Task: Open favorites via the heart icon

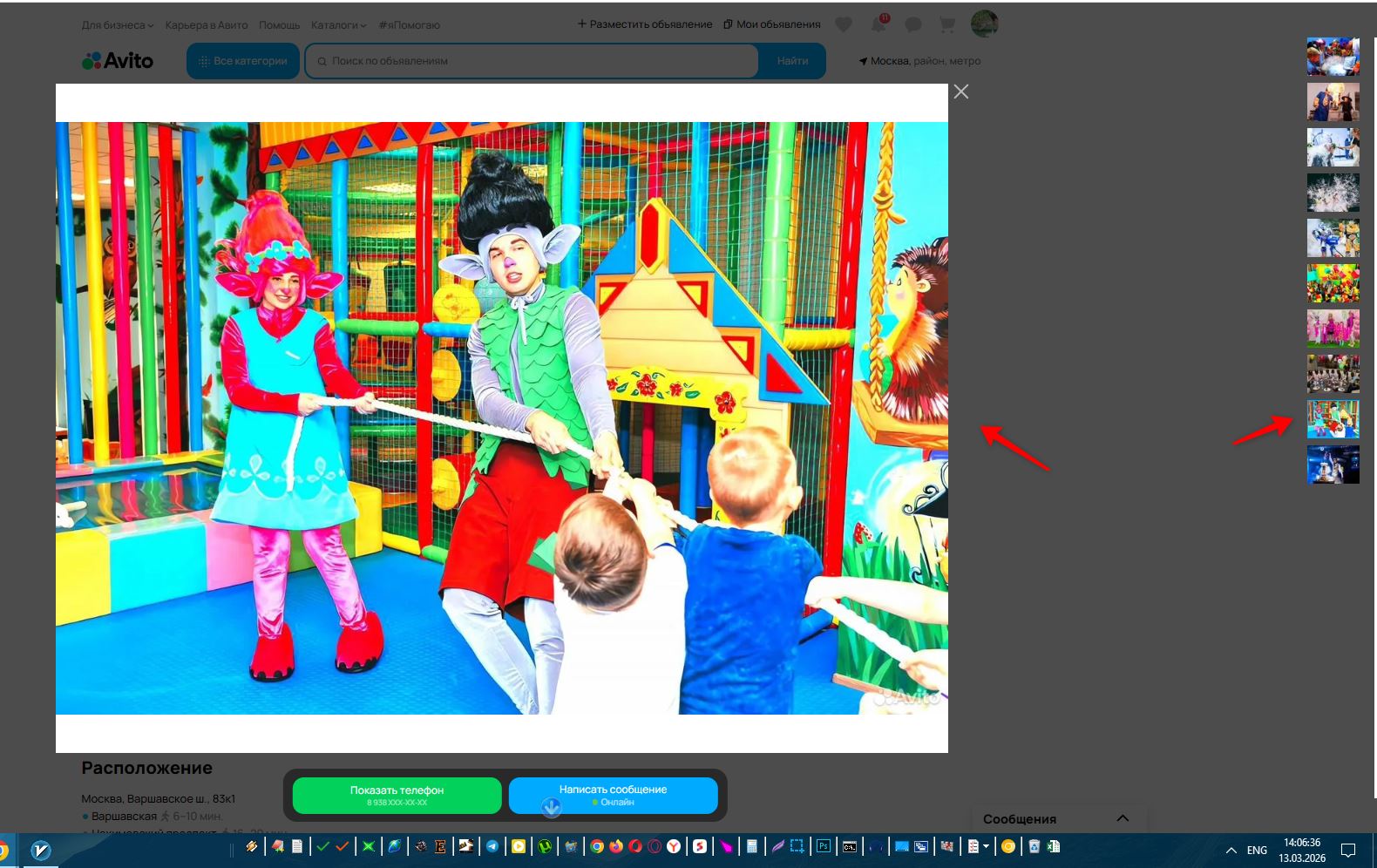Action: [x=844, y=24]
